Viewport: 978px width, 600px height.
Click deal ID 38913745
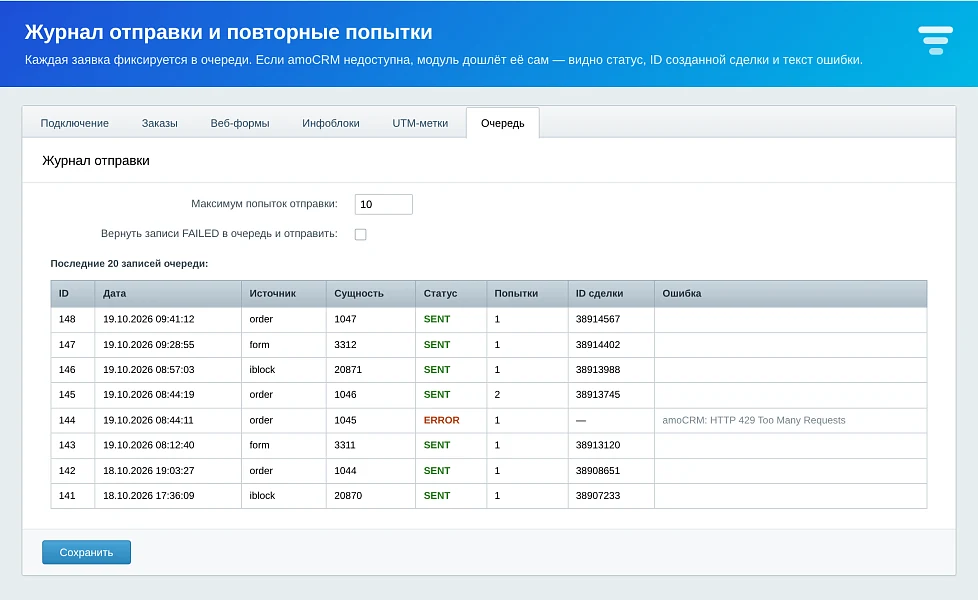coord(598,395)
